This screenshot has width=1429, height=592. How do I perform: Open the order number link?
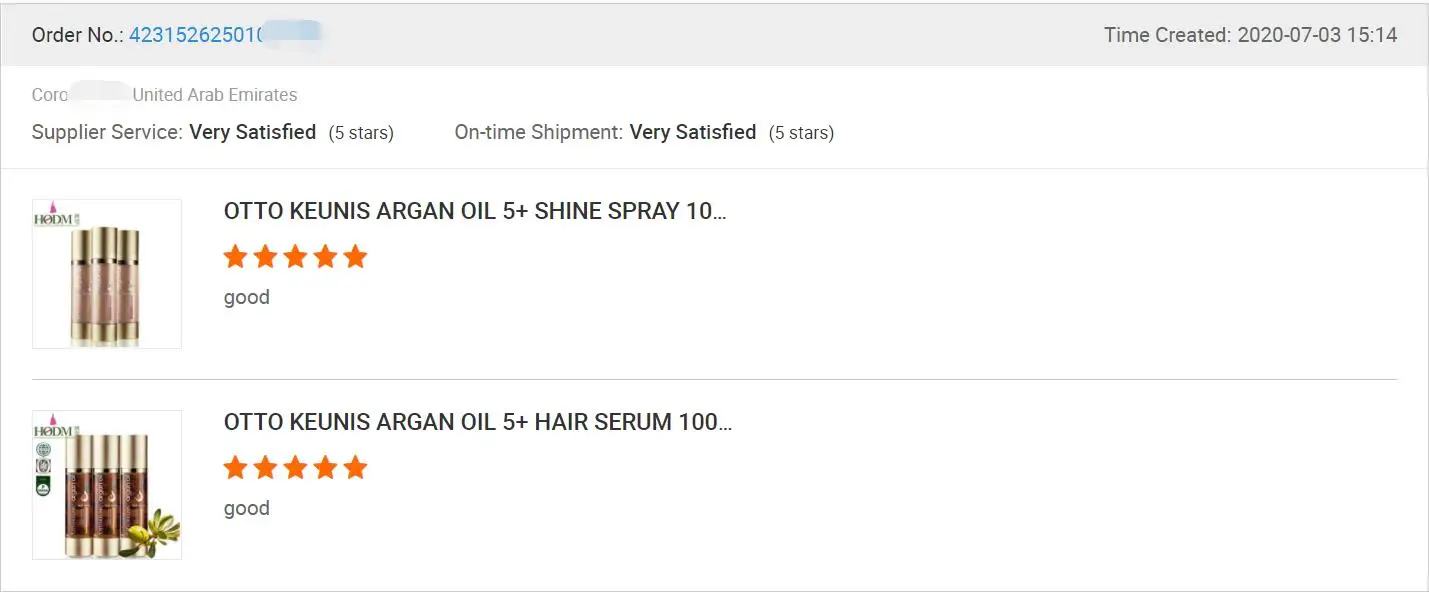coord(196,35)
